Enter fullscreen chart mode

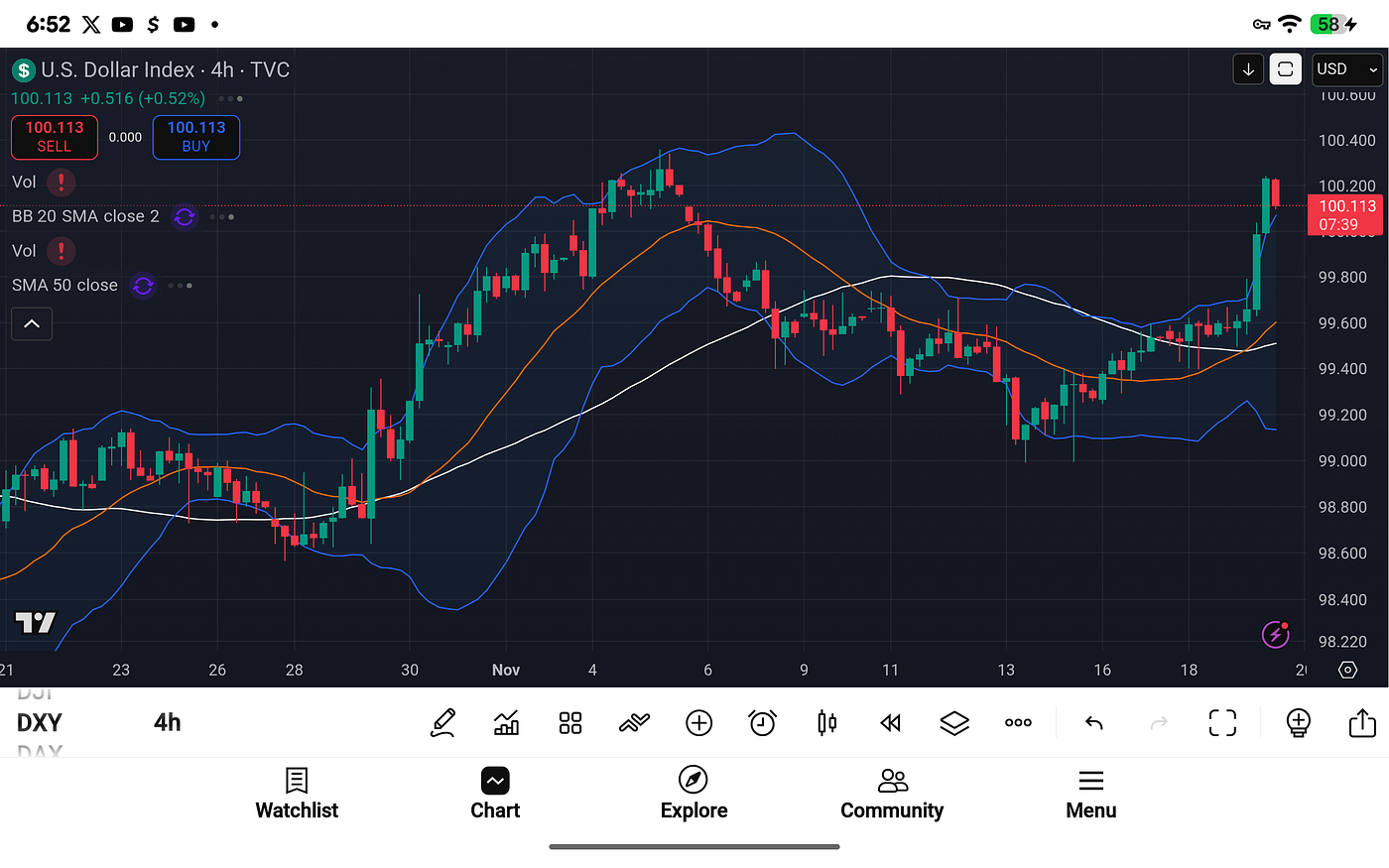(x=1222, y=723)
